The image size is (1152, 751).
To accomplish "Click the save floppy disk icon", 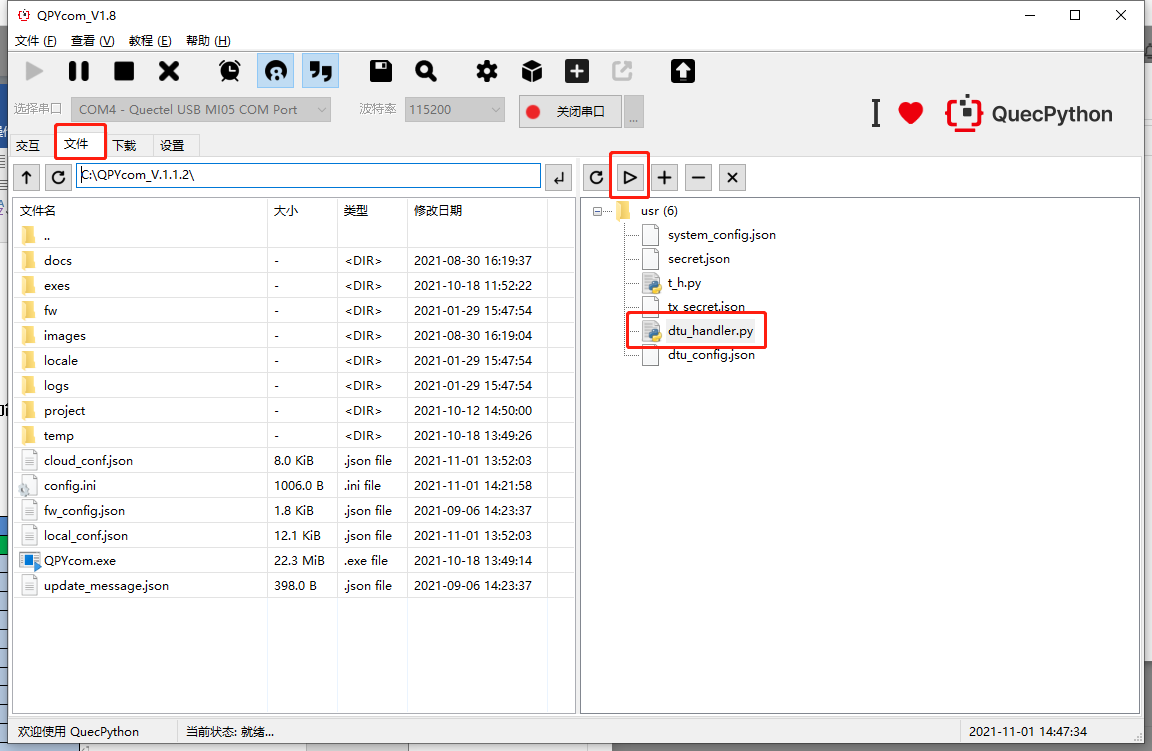I will click(x=381, y=71).
